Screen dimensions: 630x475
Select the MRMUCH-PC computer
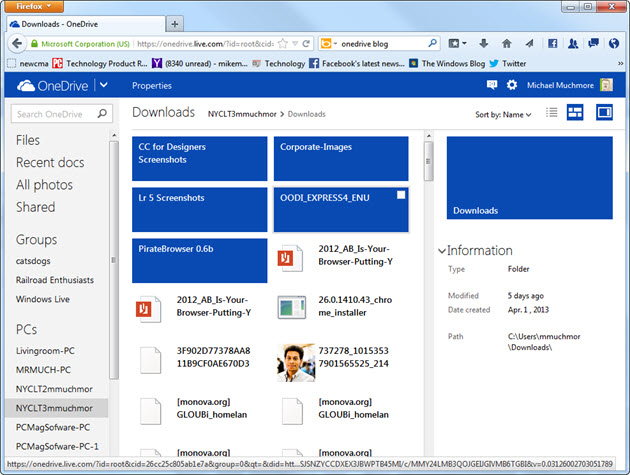pos(43,370)
